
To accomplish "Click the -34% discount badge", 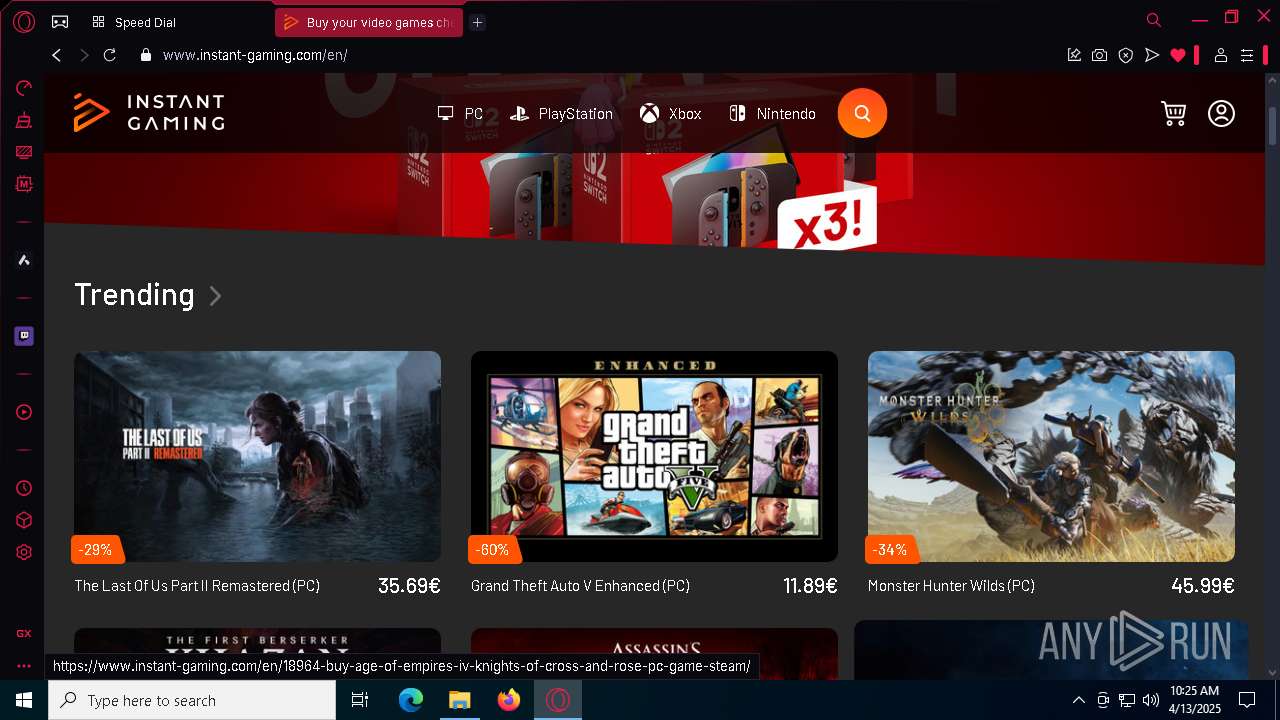I will 890,549.
